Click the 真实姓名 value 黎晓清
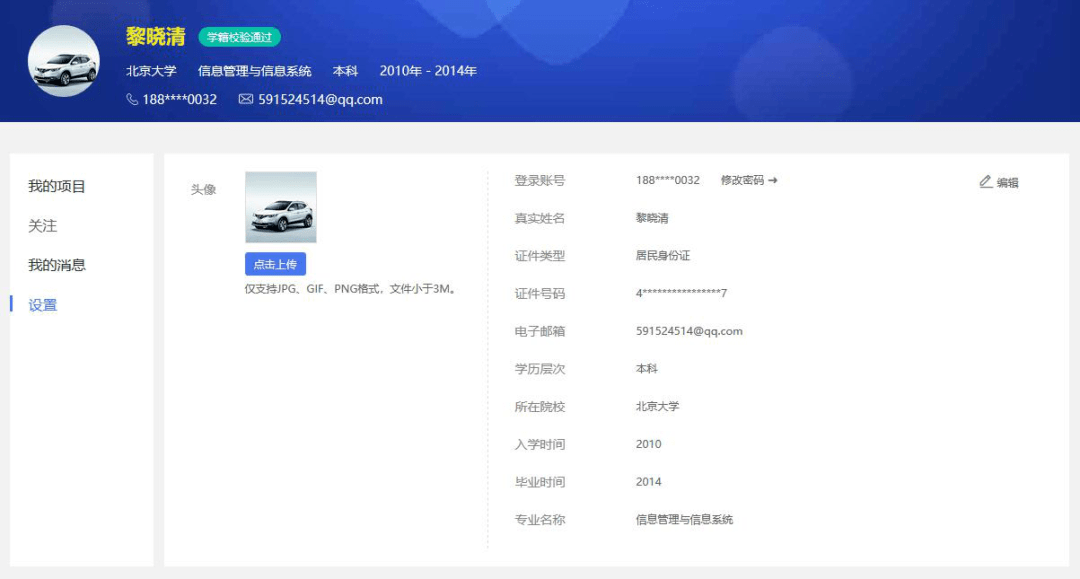The image size is (1080, 579). (x=652, y=218)
